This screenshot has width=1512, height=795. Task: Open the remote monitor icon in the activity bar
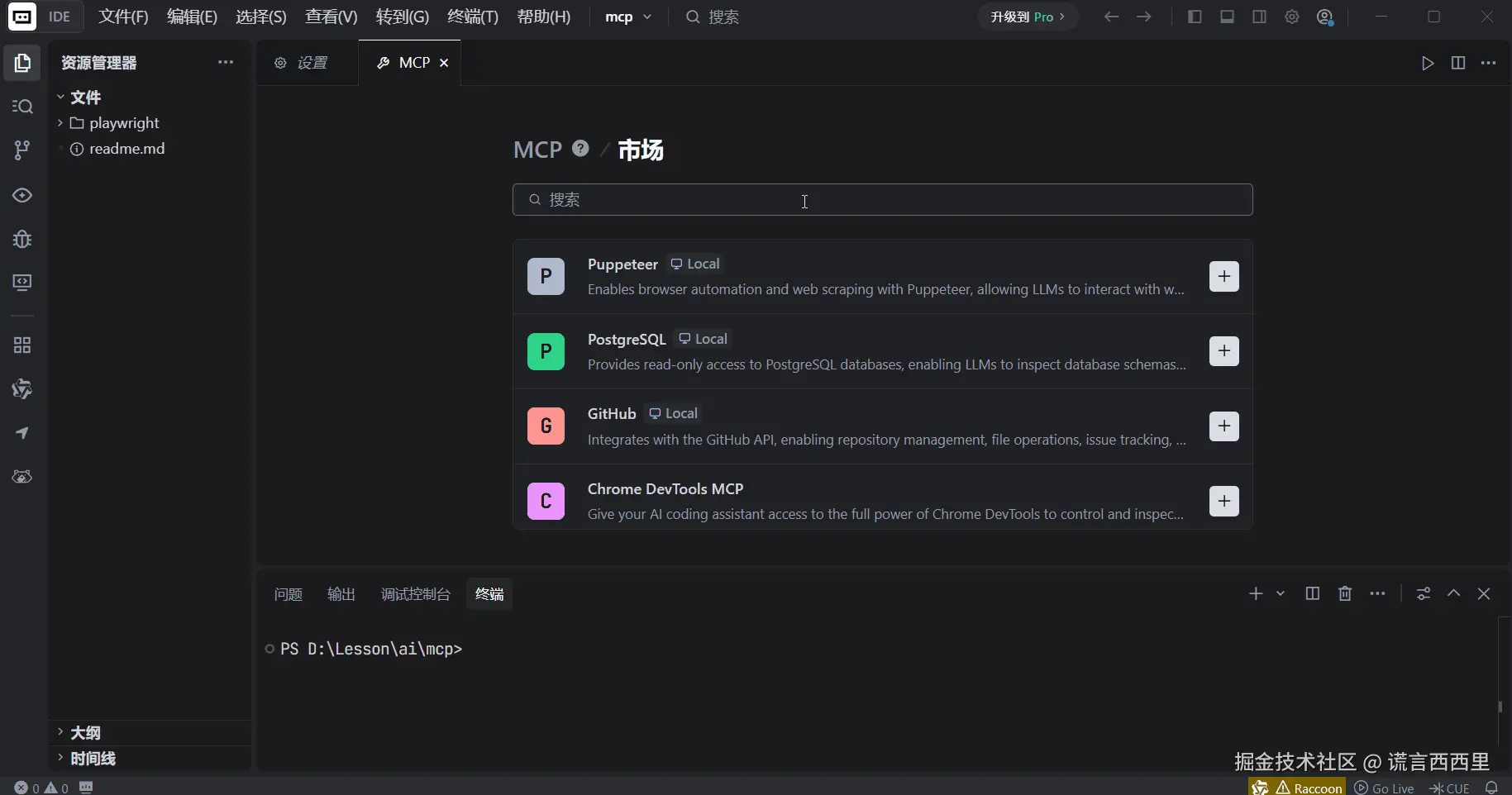[x=22, y=283]
